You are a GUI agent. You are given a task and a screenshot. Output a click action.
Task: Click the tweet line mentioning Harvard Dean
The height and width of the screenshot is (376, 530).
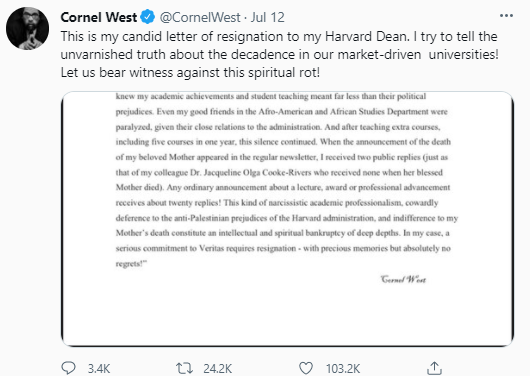point(279,36)
